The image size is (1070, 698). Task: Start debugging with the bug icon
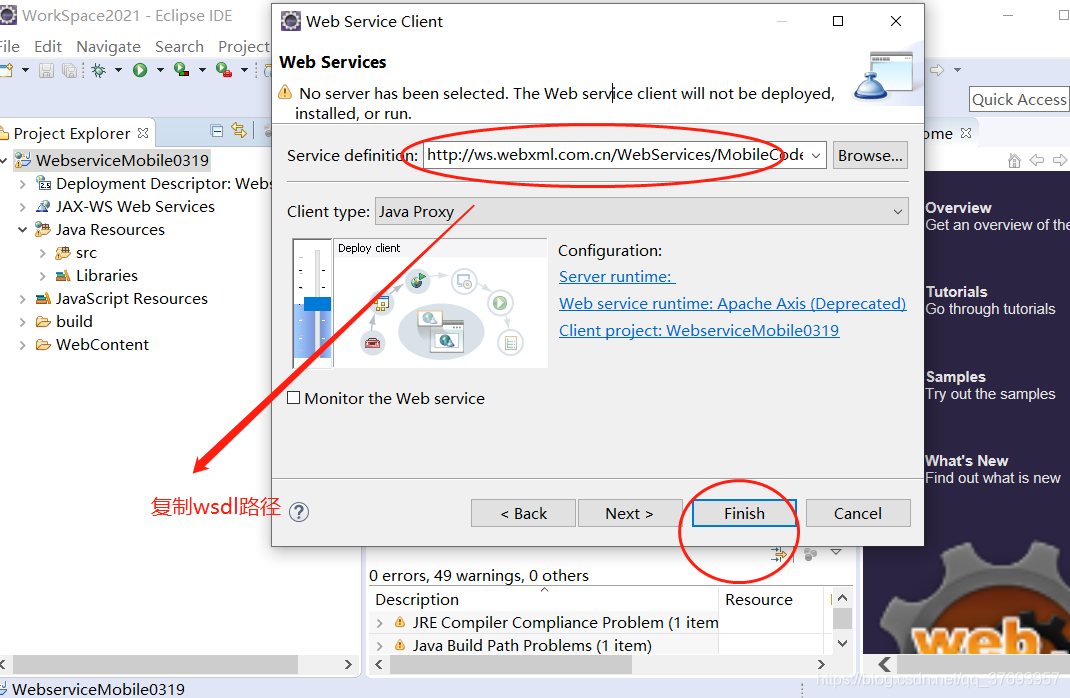tap(99, 70)
